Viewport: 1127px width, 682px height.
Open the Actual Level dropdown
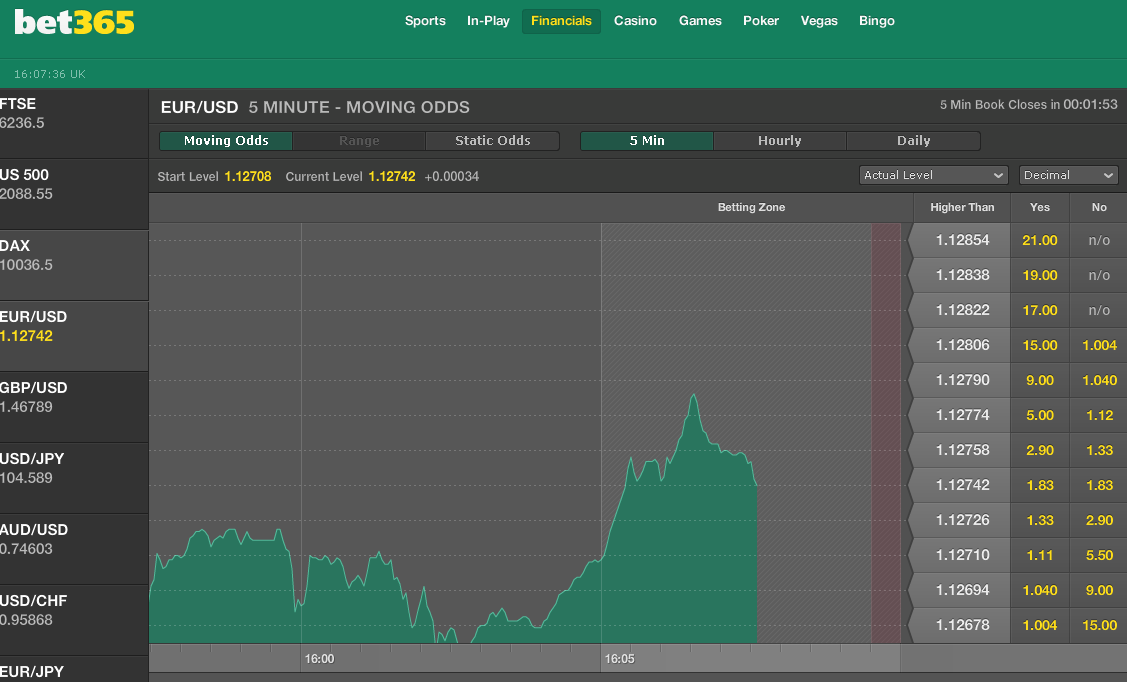(x=934, y=175)
